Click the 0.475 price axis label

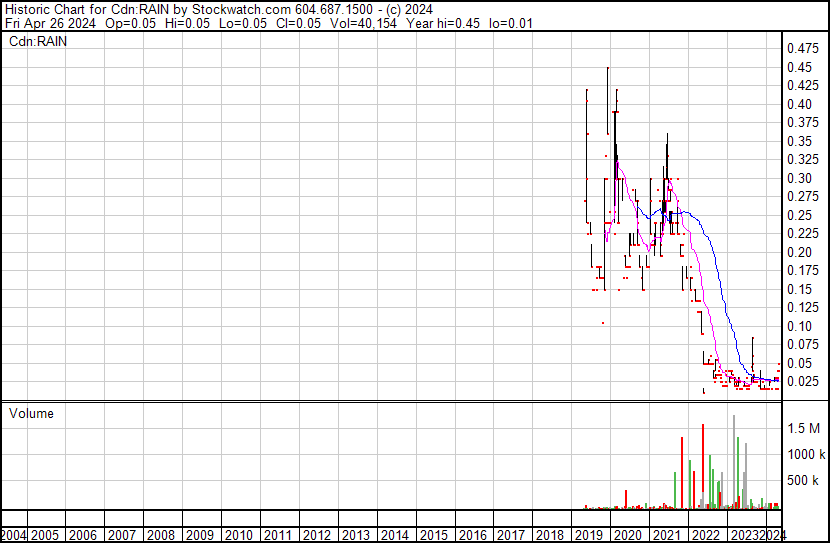pyautogui.click(x=803, y=48)
